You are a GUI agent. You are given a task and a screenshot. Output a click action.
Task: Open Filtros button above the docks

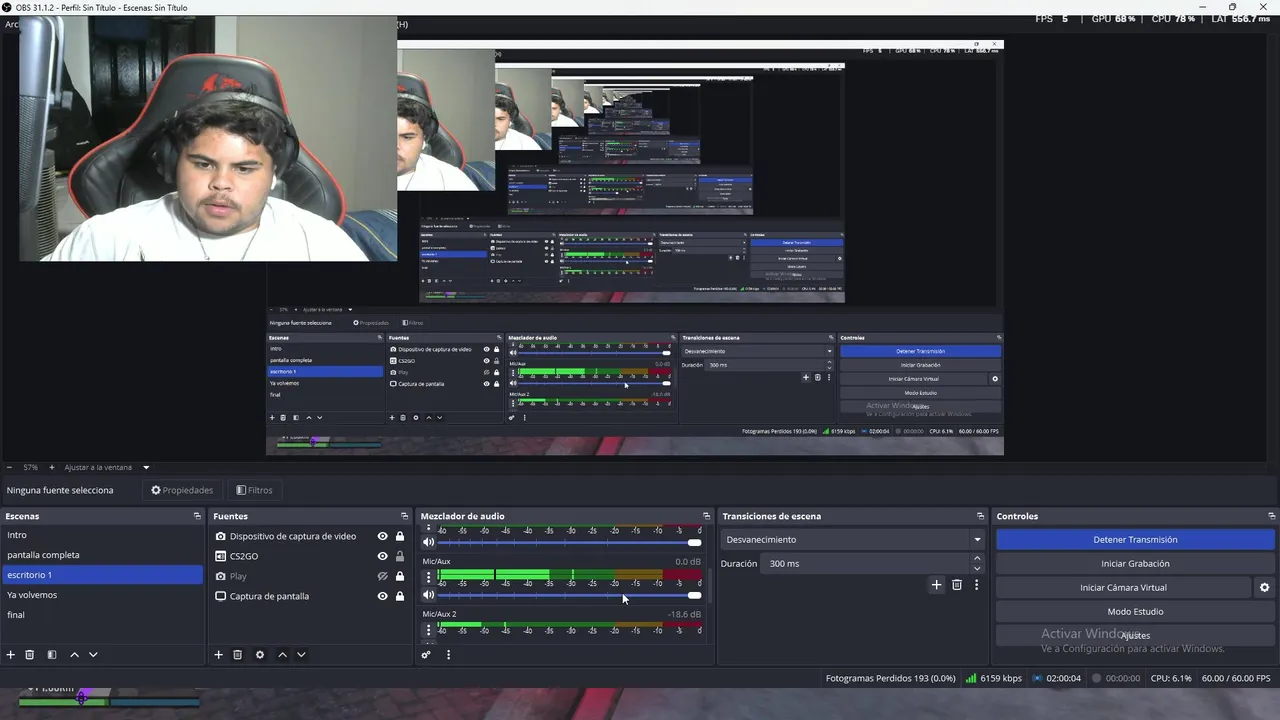pos(254,490)
